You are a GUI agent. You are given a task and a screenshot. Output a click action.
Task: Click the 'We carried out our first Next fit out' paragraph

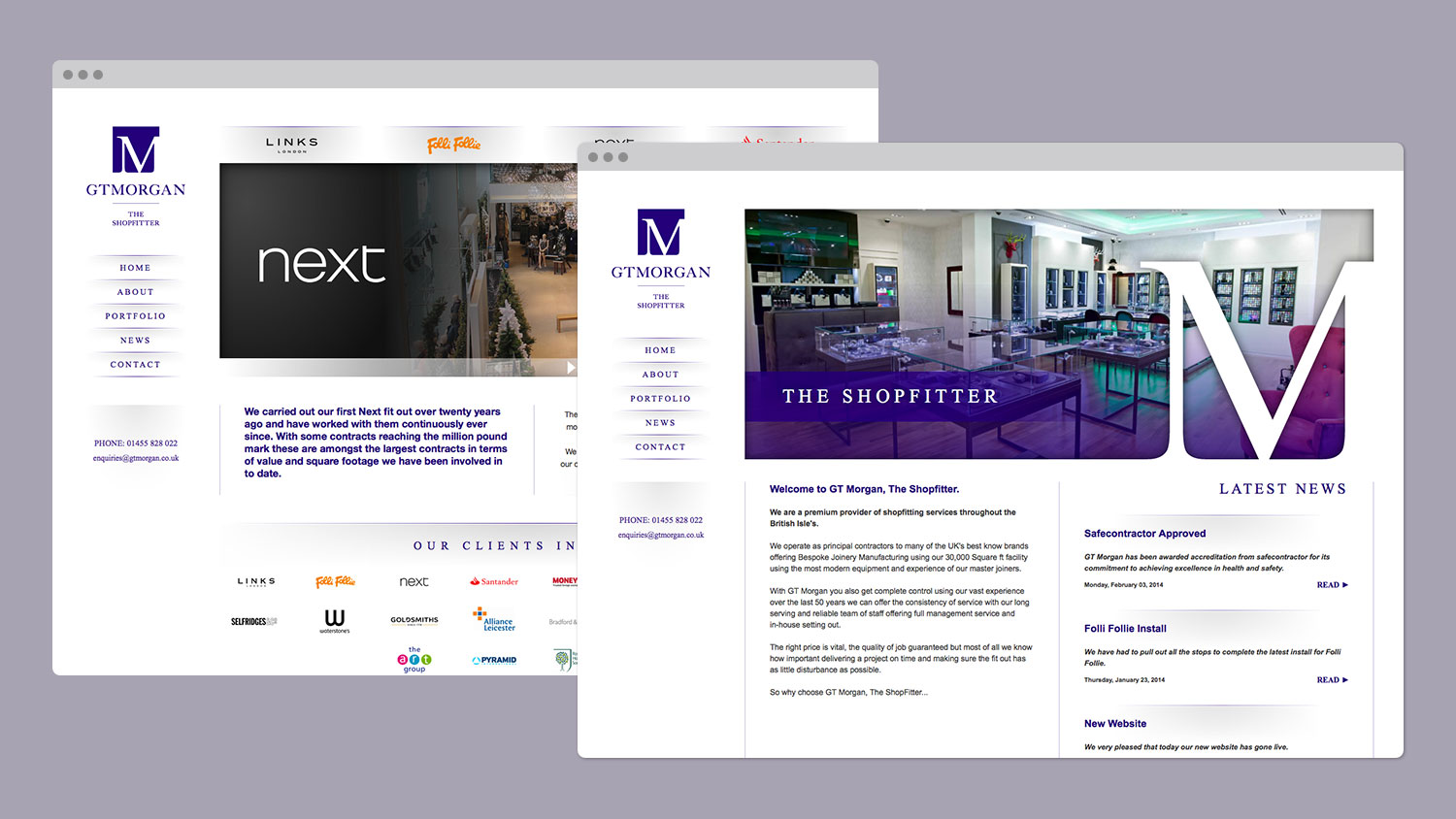click(377, 442)
